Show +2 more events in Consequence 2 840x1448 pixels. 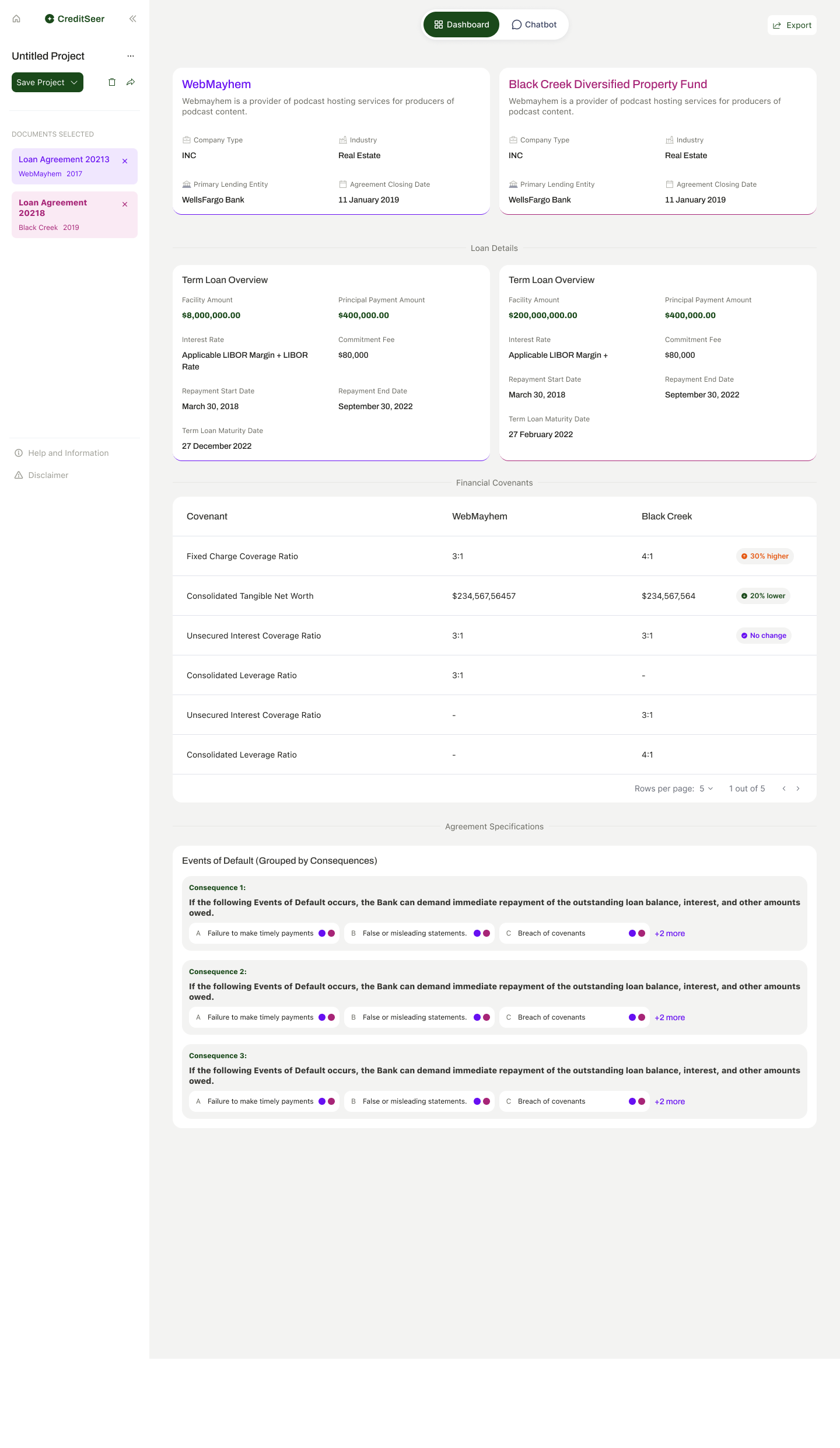[x=670, y=1017]
